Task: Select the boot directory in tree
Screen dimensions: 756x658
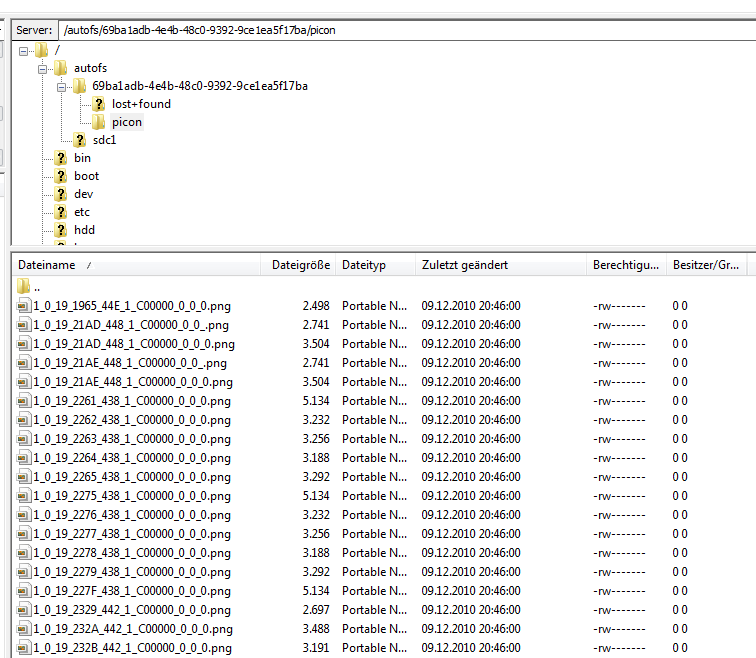Action: 86,176
